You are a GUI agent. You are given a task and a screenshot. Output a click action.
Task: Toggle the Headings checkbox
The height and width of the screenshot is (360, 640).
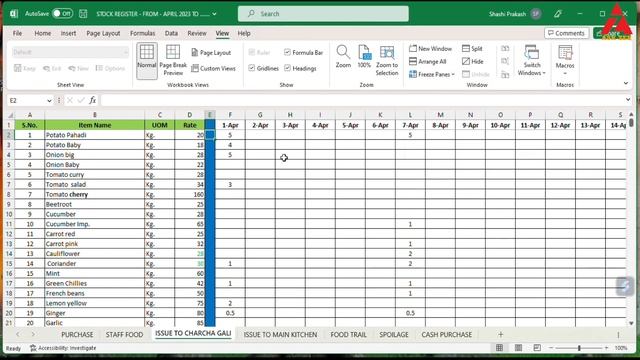click(x=287, y=68)
